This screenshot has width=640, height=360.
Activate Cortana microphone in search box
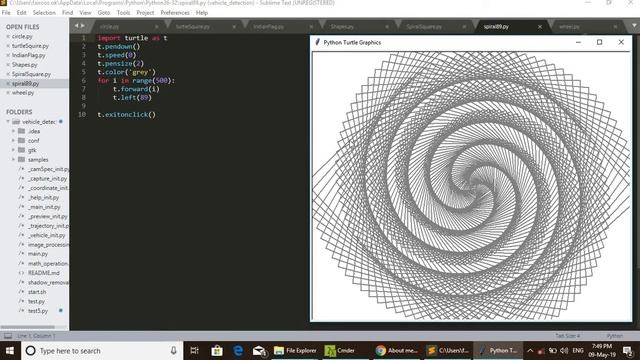(x=173, y=351)
